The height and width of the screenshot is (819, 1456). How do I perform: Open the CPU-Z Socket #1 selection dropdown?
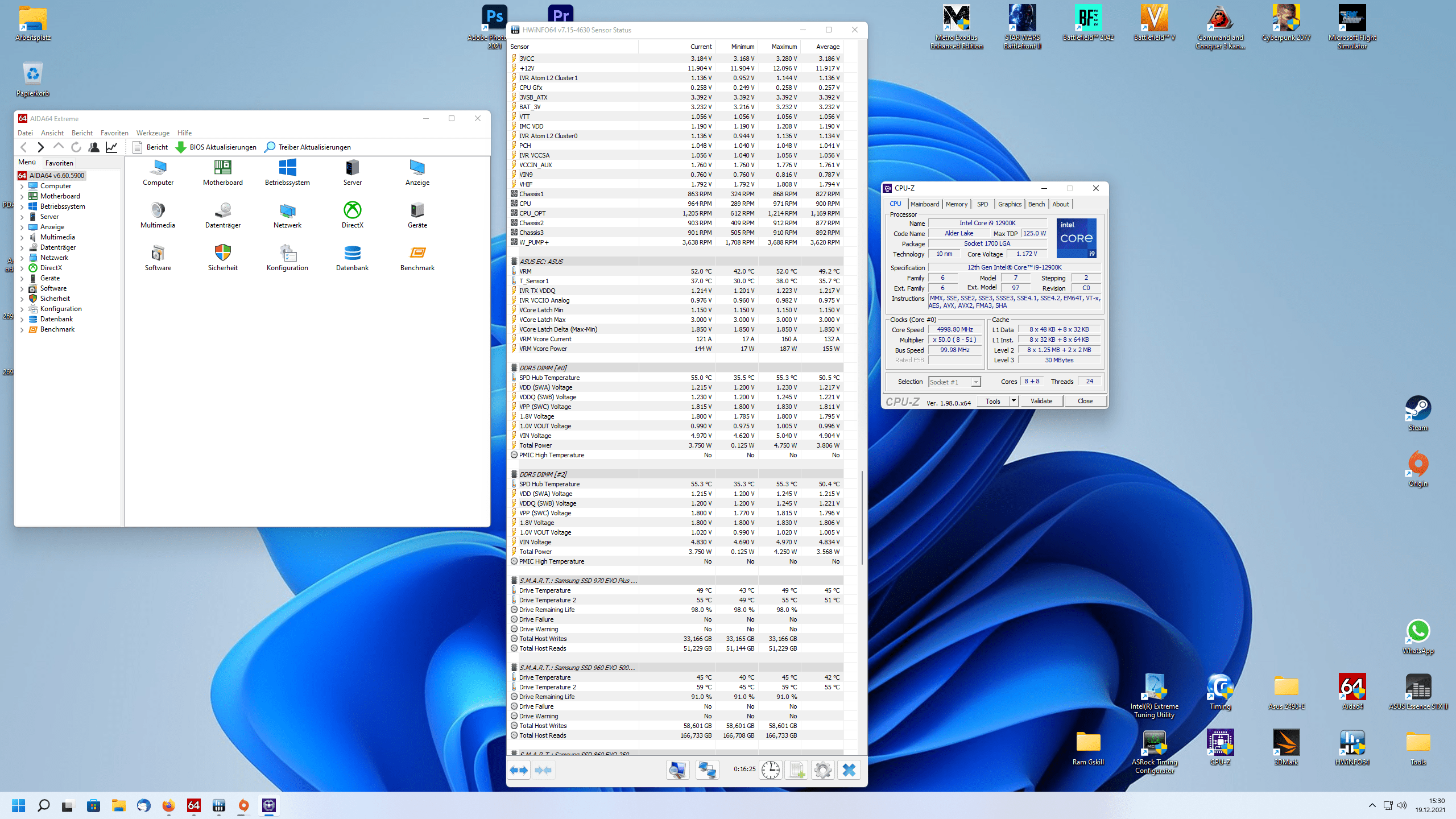954,382
